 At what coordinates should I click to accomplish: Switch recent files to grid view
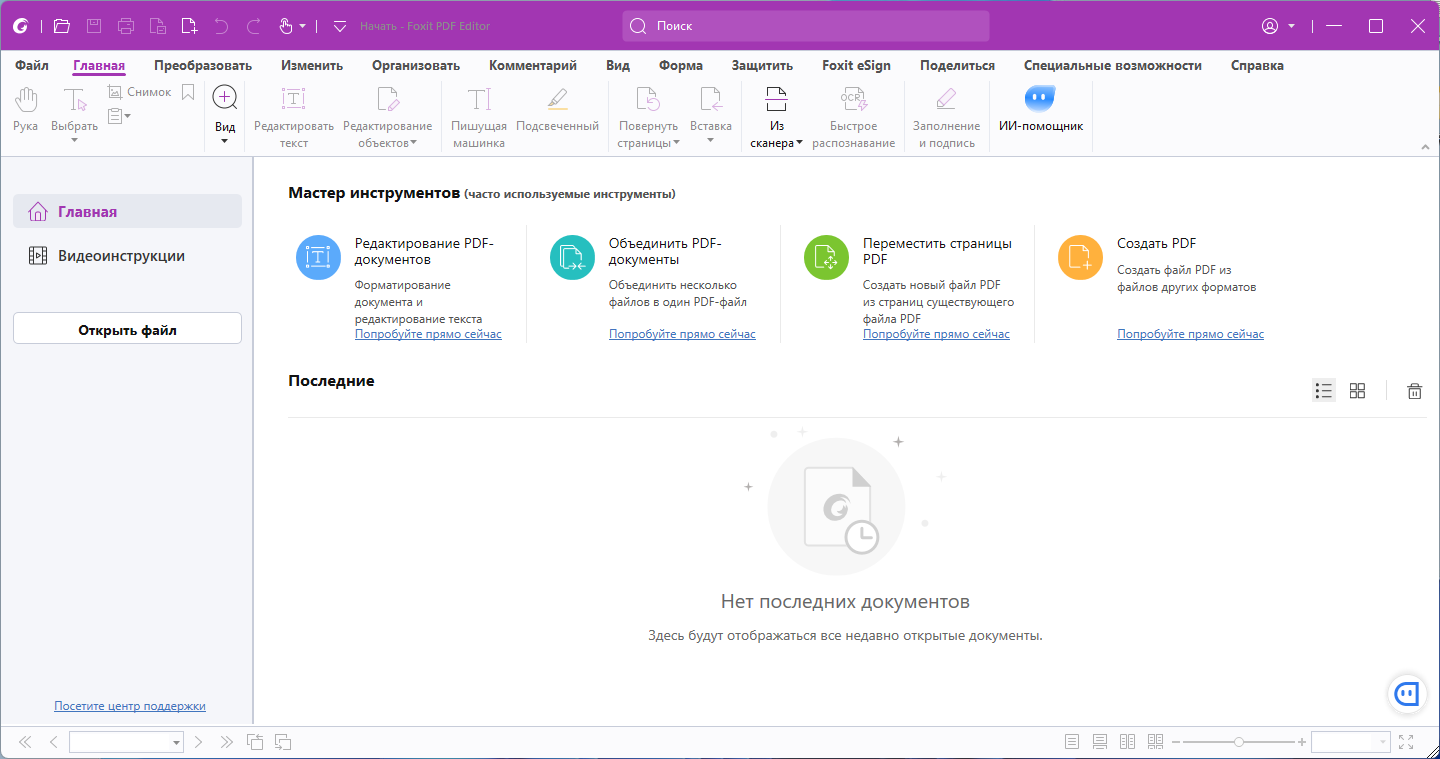point(1357,390)
